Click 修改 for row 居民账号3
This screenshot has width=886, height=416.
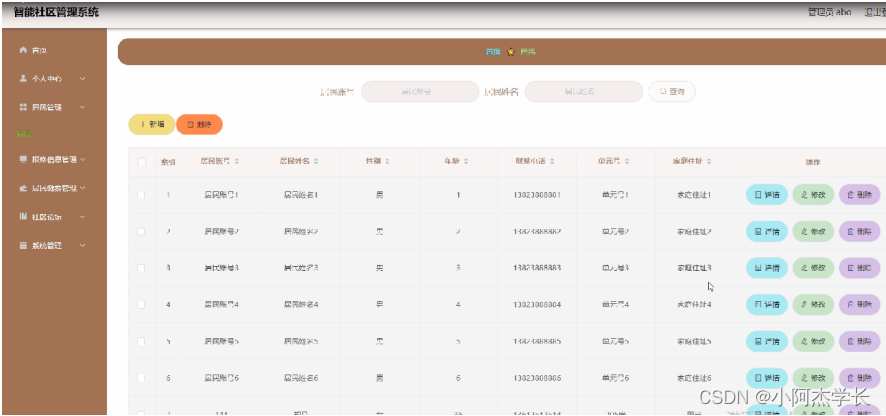(x=813, y=268)
